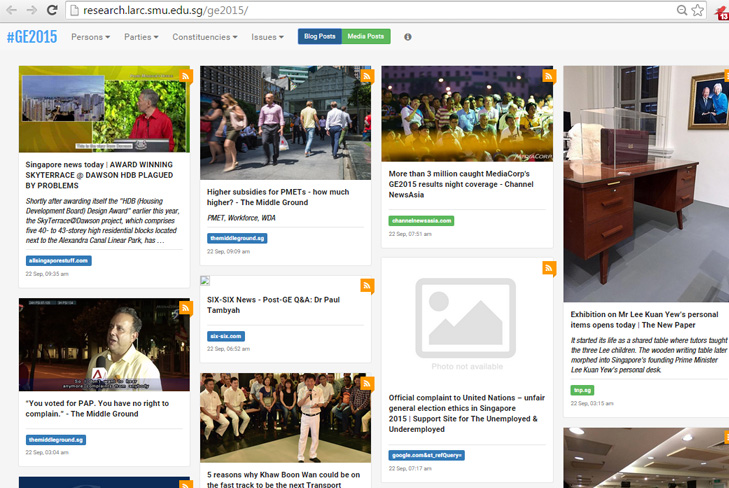Expand the Constituencies dropdown
The height and width of the screenshot is (488, 729).
[204, 37]
